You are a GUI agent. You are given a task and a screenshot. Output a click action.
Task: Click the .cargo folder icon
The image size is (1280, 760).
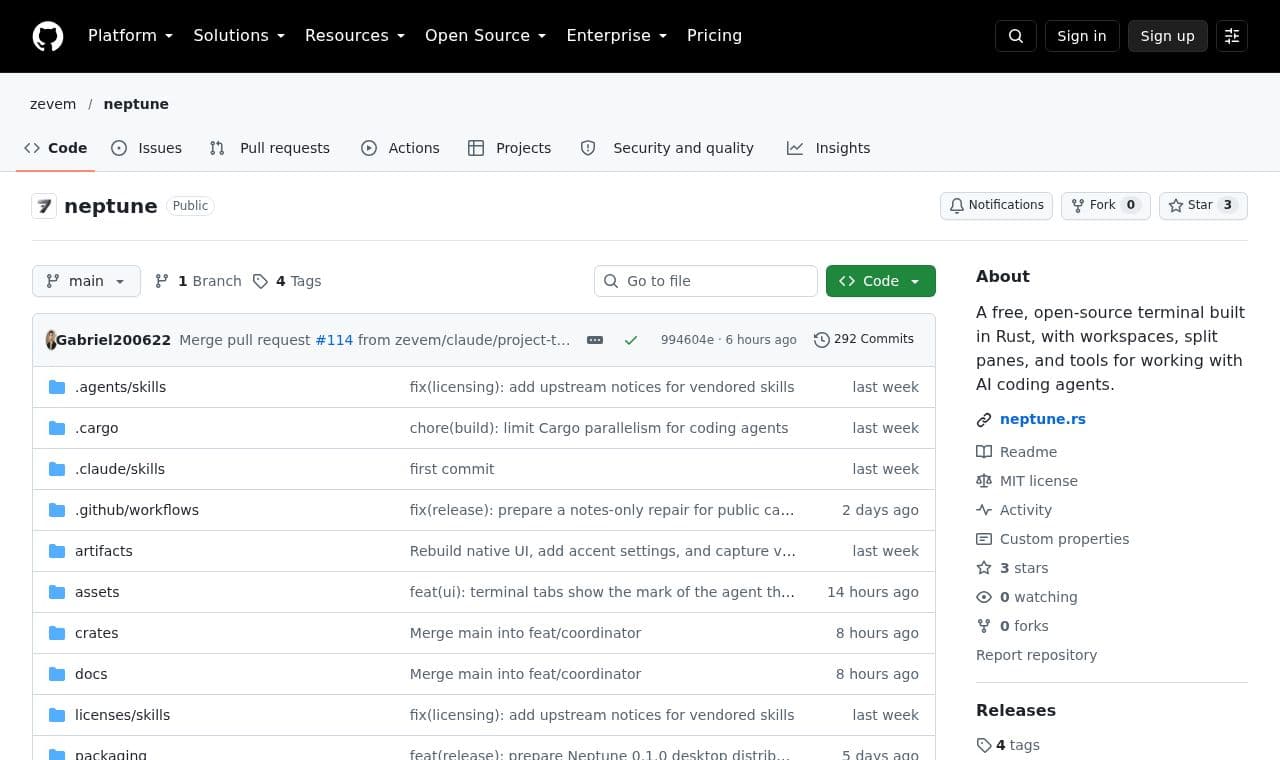[57, 428]
